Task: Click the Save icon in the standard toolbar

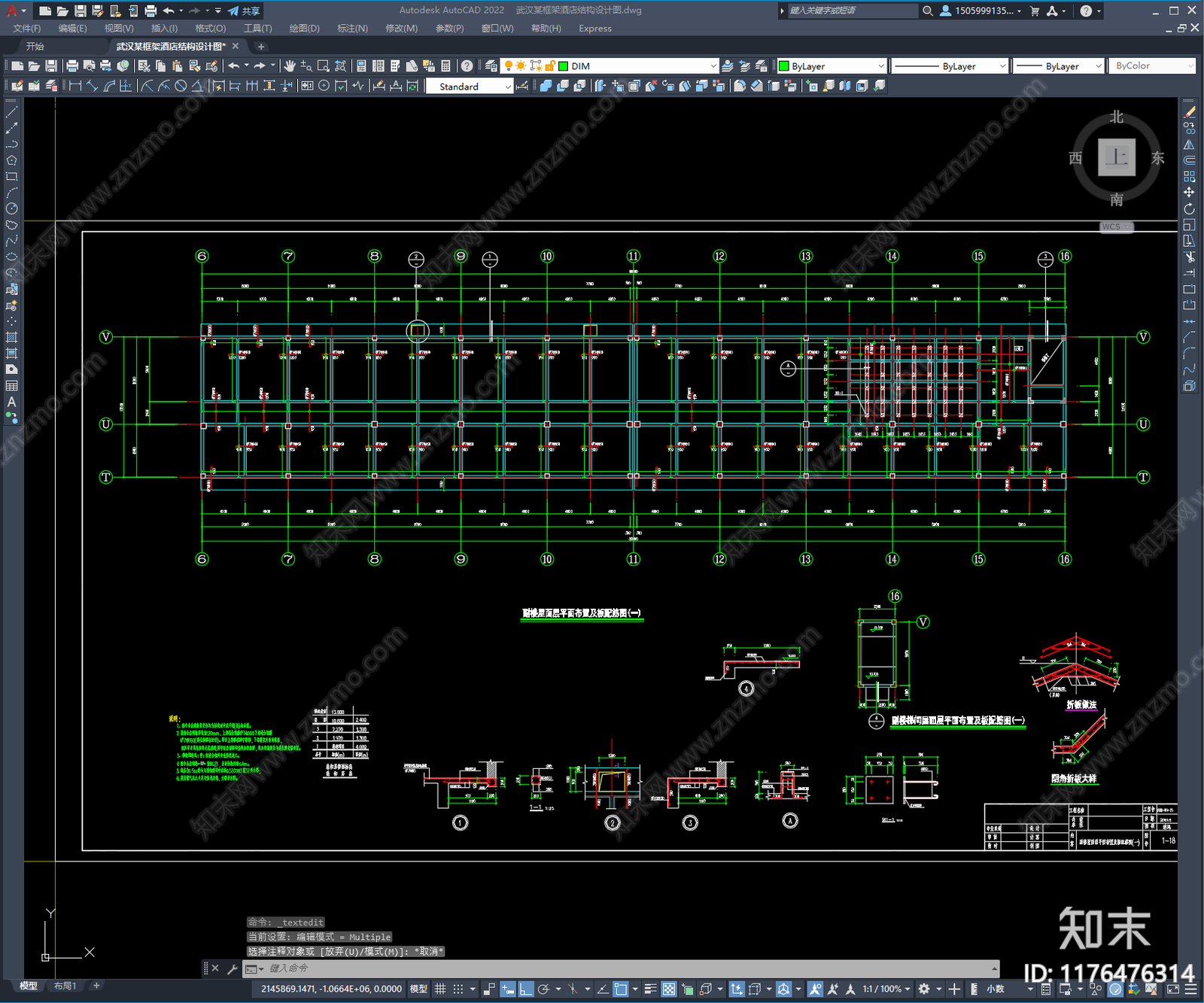Action: coord(51,66)
